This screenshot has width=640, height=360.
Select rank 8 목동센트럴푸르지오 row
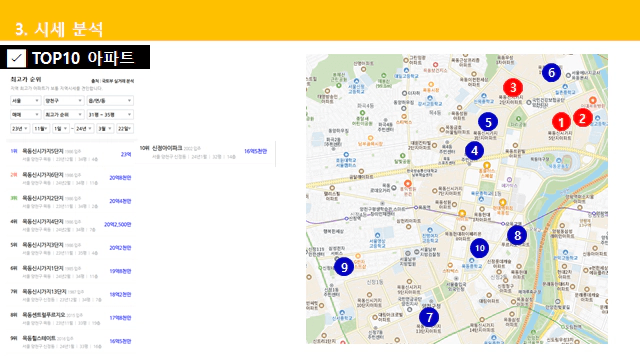pyautogui.click(x=71, y=318)
